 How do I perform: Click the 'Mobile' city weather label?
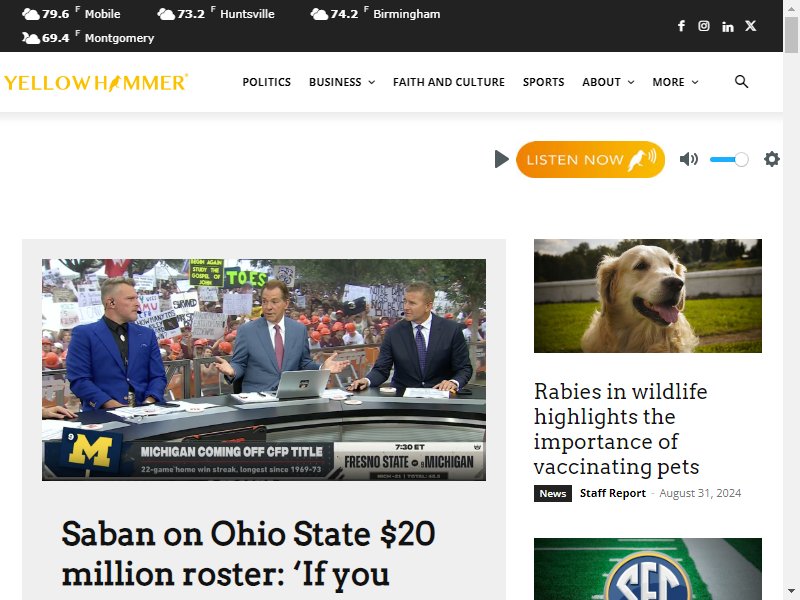pyautogui.click(x=103, y=14)
